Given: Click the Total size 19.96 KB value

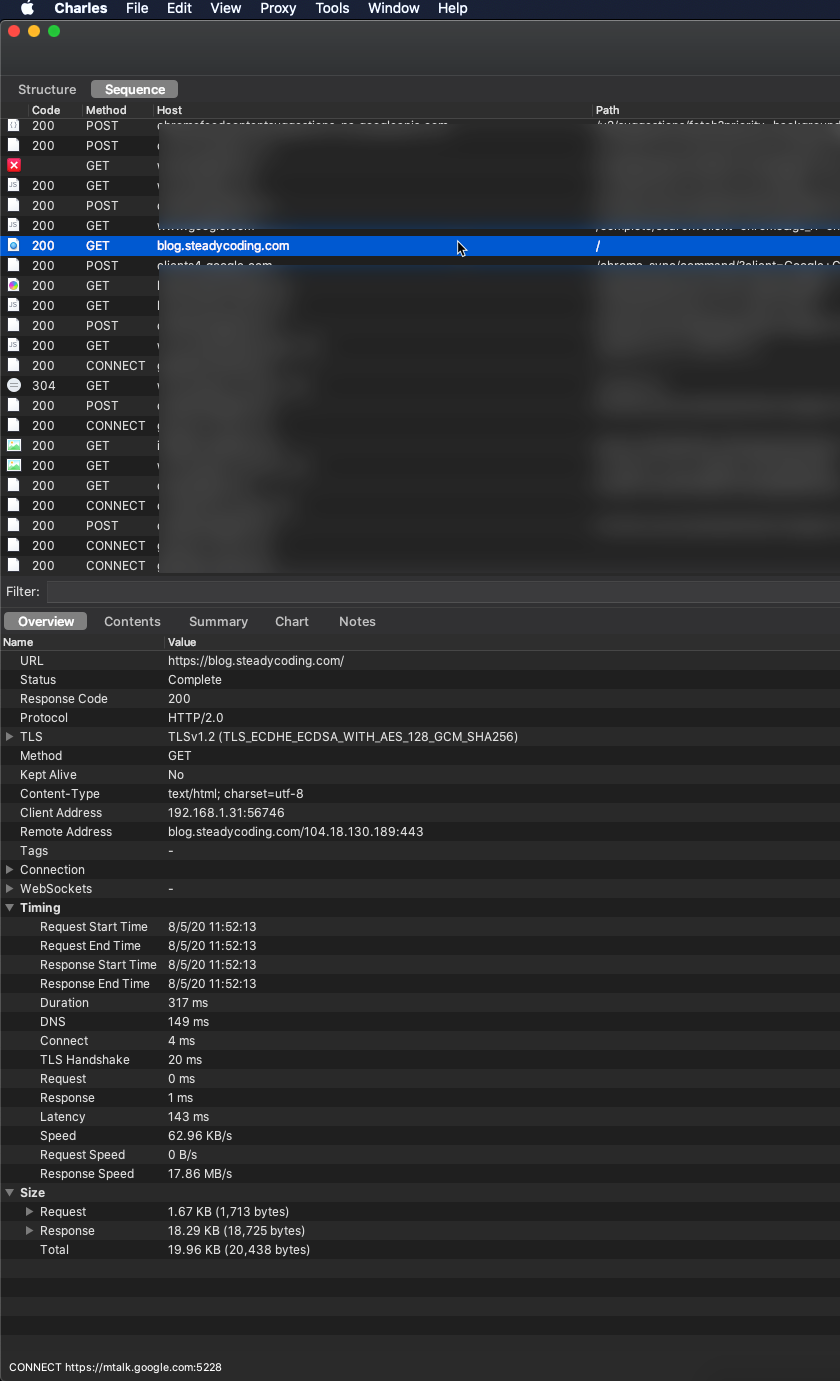Looking at the screenshot, I should click(239, 1250).
